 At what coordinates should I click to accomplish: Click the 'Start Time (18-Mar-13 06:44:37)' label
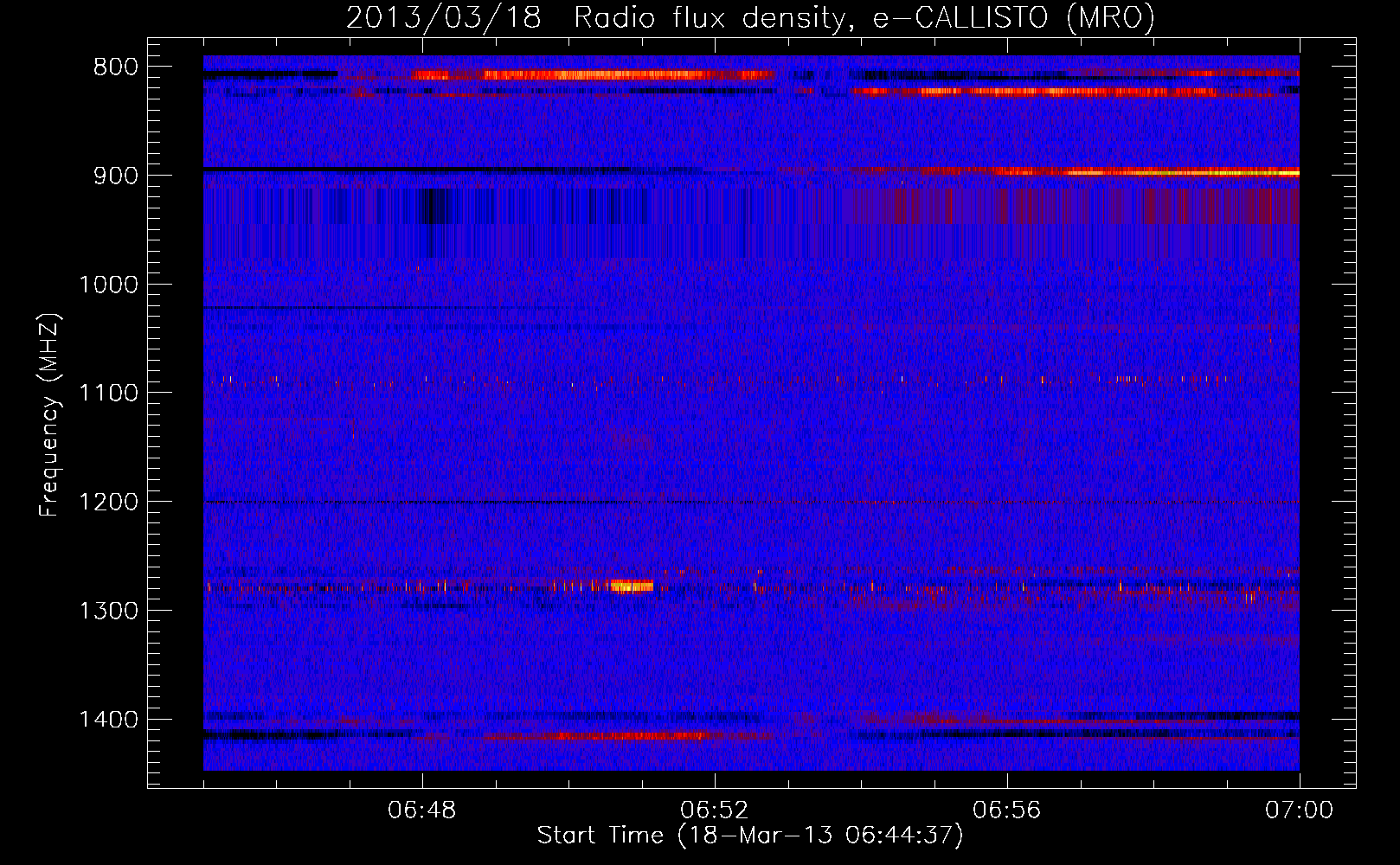(x=750, y=836)
